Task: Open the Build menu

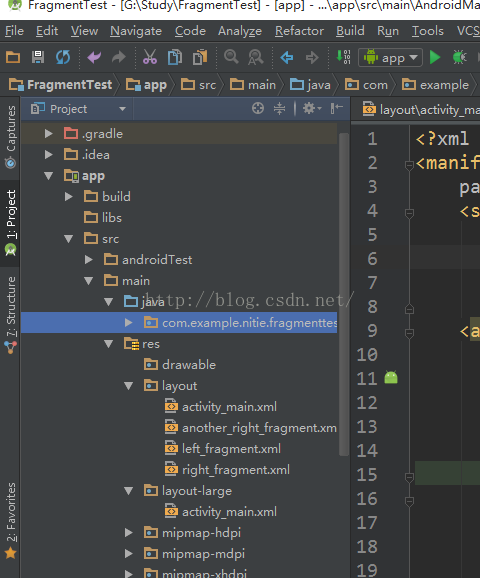Action: tap(350, 31)
